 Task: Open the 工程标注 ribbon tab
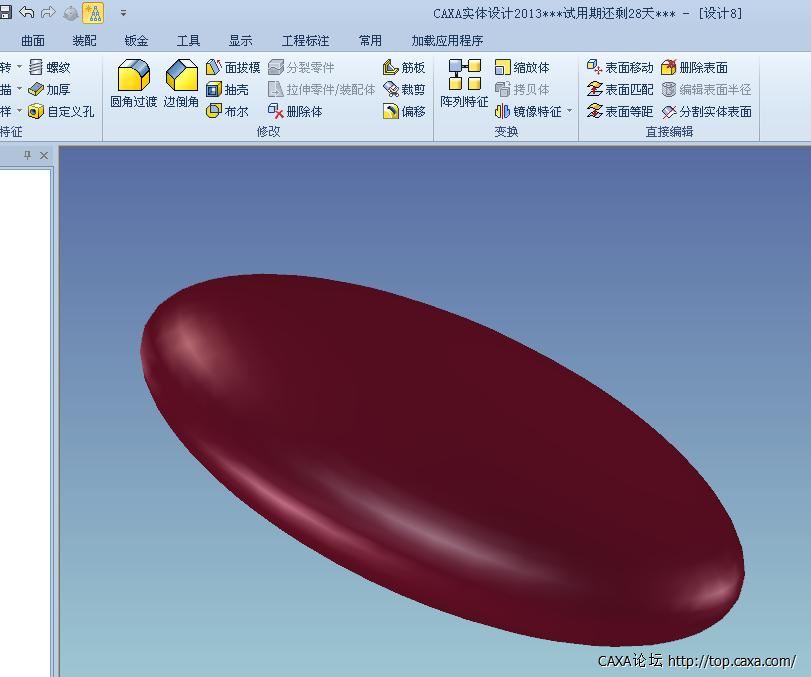[x=305, y=40]
